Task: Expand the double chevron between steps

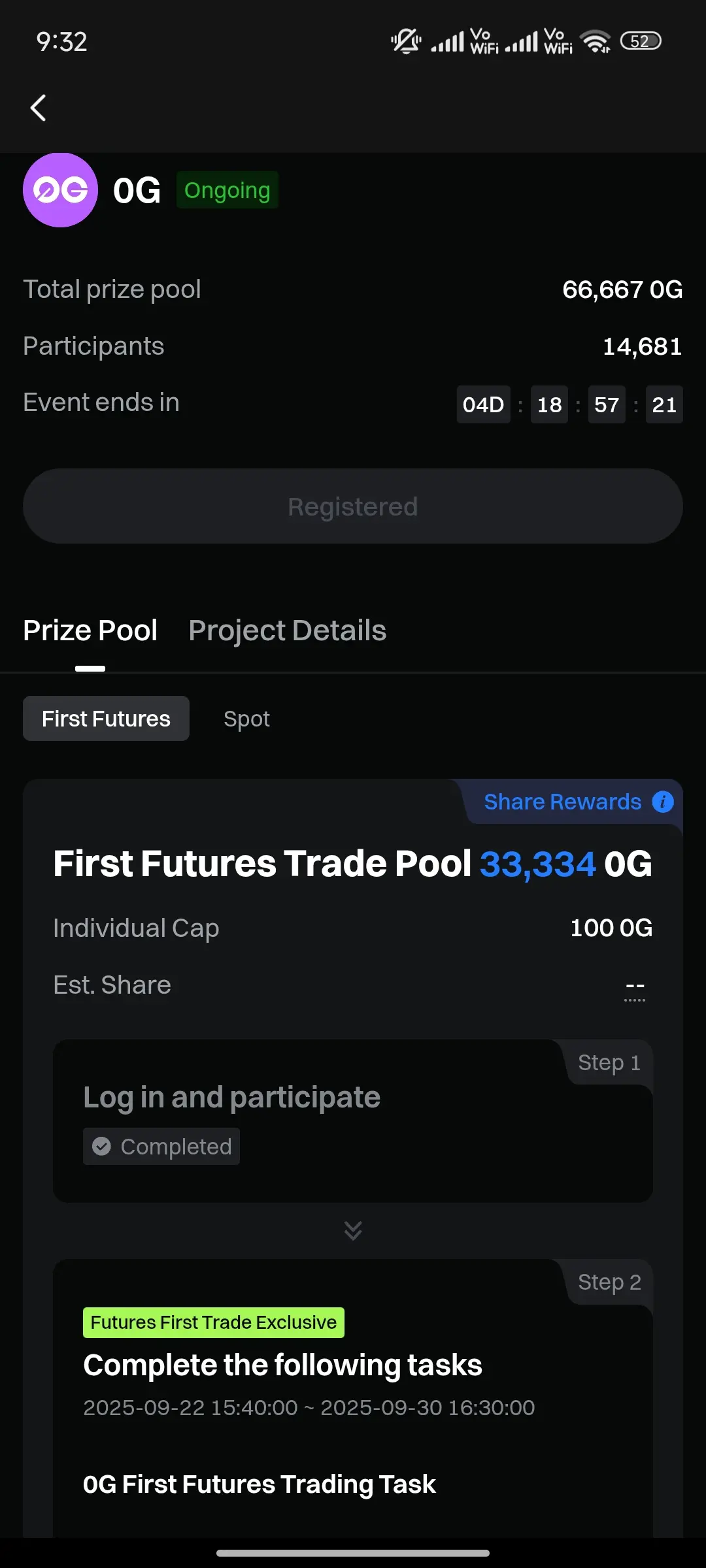Action: 353,1230
